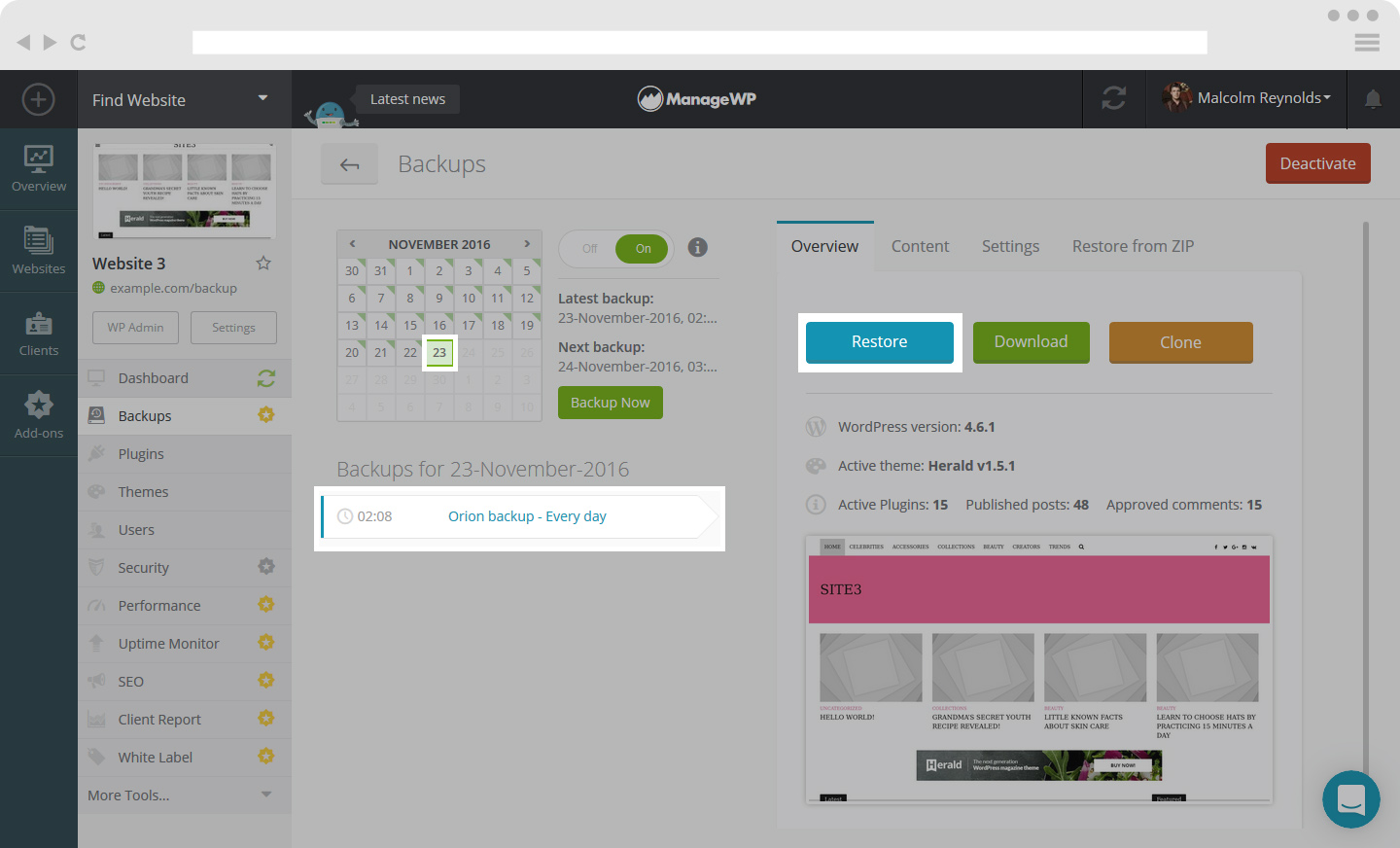
Task: Open the Websites sidebar section
Action: pos(39,251)
